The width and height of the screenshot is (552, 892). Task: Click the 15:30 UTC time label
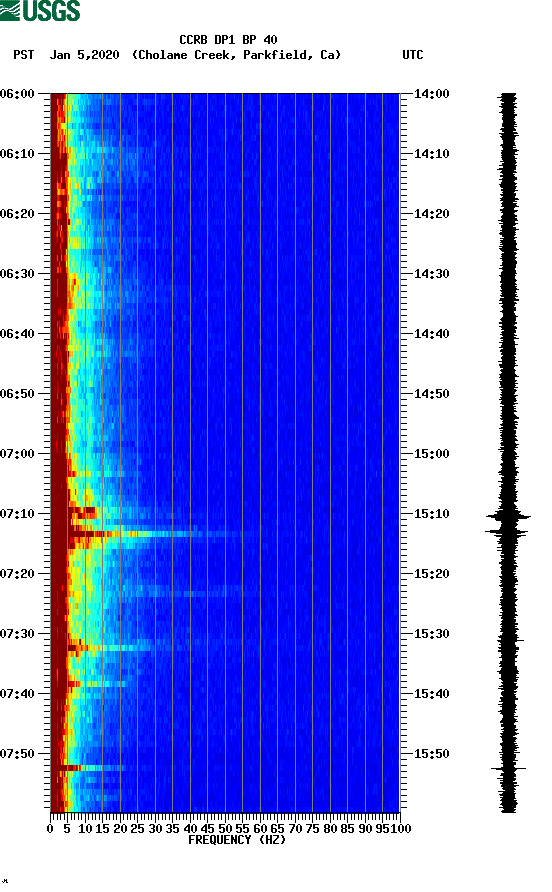click(x=431, y=634)
